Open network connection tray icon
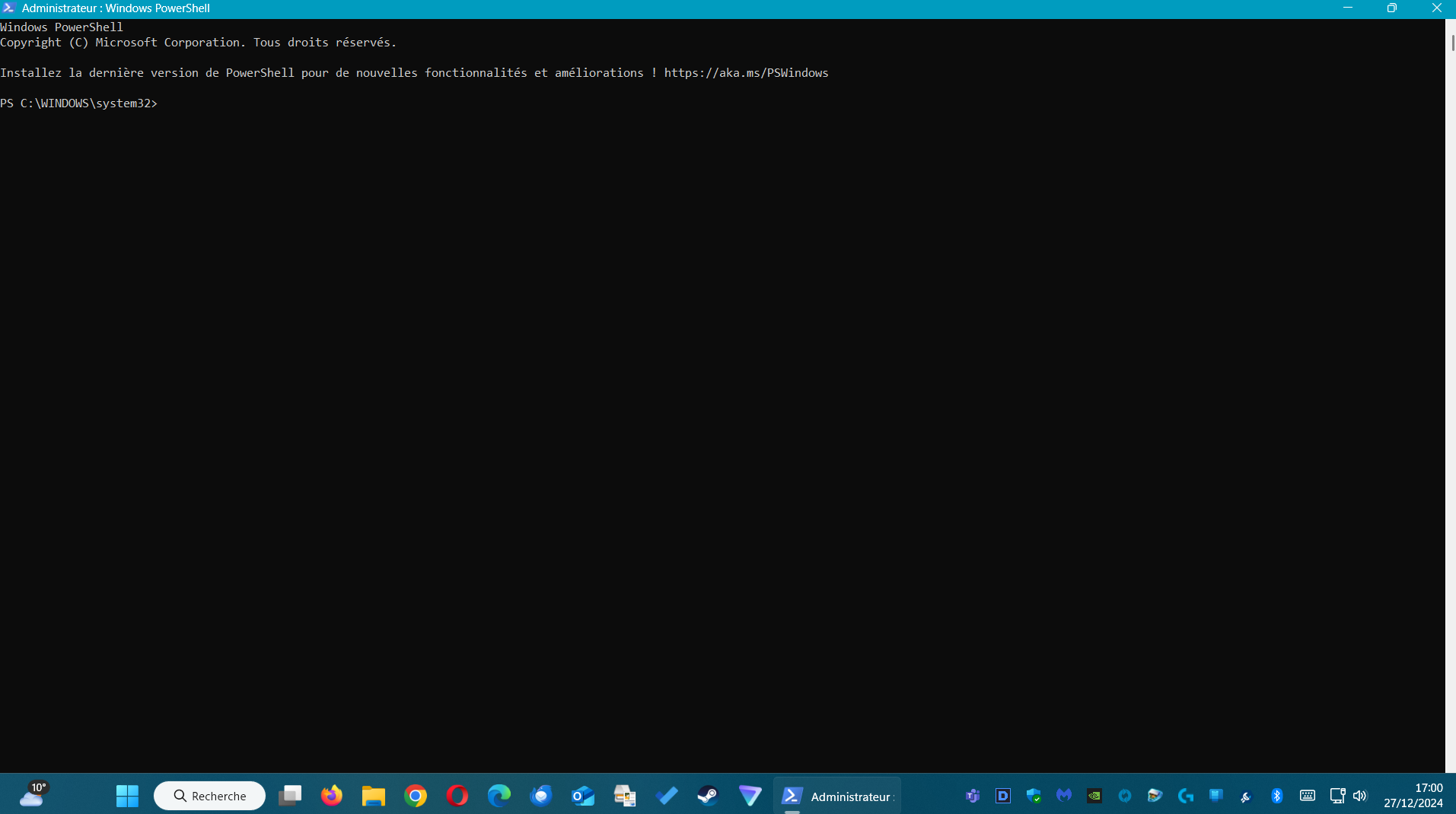 click(x=1337, y=796)
